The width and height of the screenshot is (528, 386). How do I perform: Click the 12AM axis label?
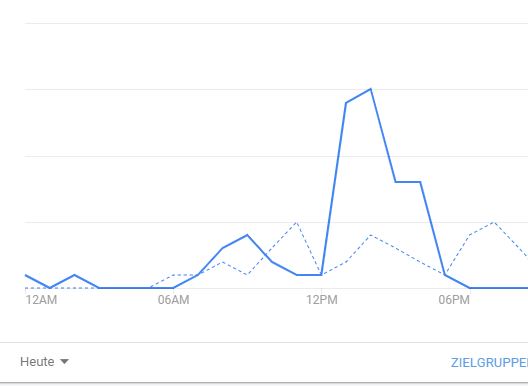pos(41,300)
